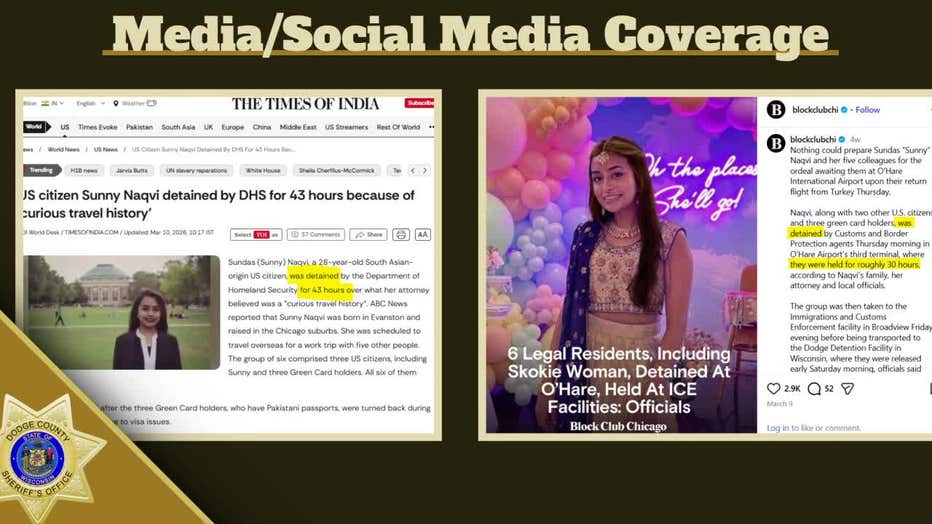Image resolution: width=932 pixels, height=524 pixels.
Task: Select the Pakistan tab in the navigation
Action: click(x=139, y=127)
